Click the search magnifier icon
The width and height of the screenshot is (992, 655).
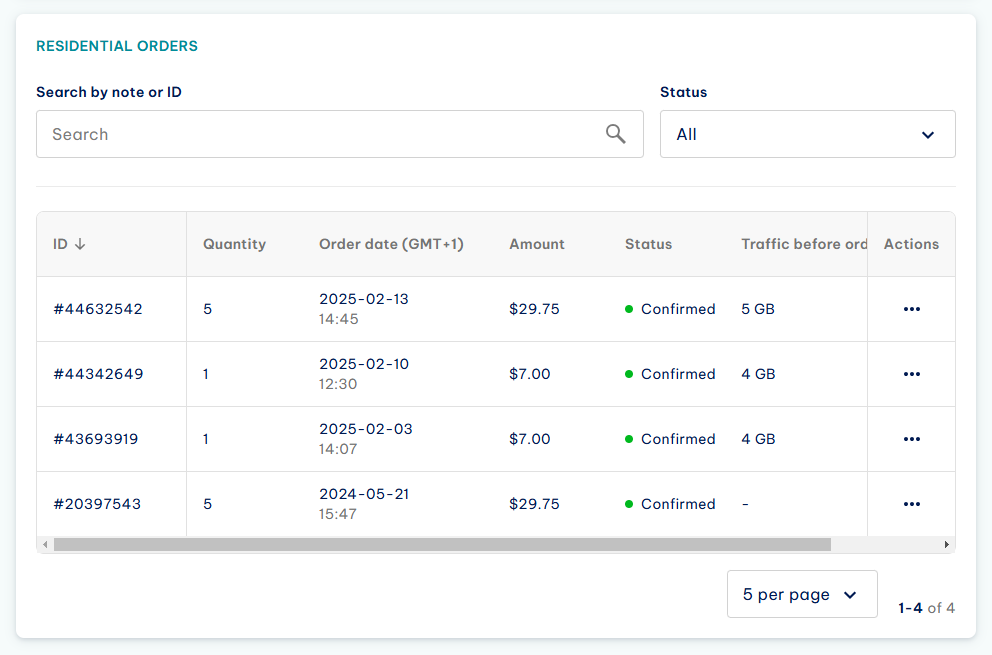[616, 134]
